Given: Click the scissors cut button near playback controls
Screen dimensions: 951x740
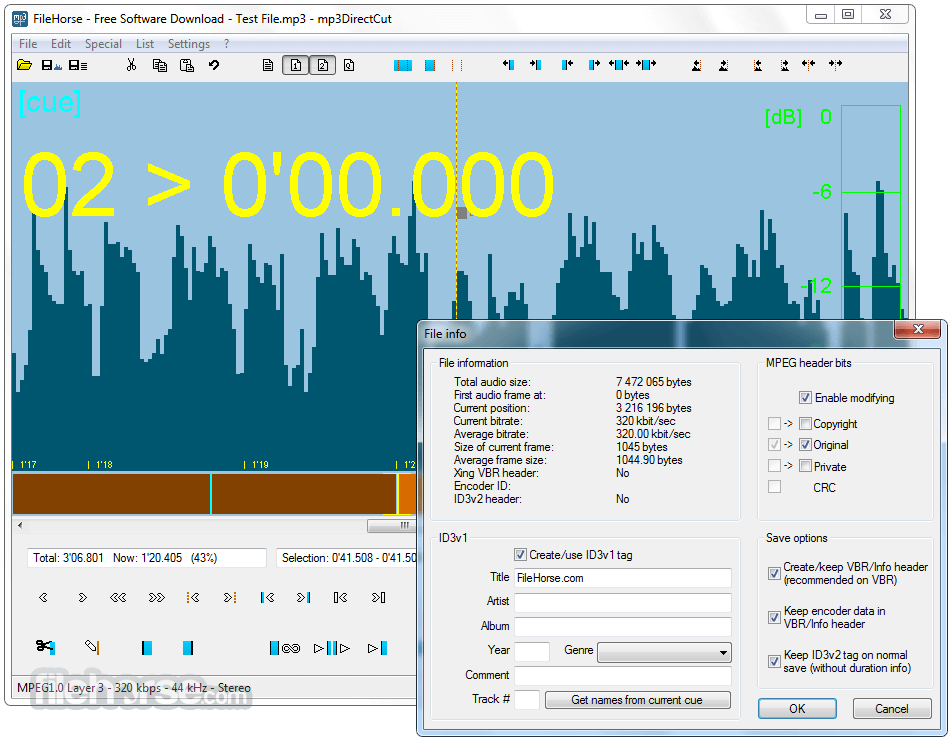Looking at the screenshot, I should click(x=45, y=647).
